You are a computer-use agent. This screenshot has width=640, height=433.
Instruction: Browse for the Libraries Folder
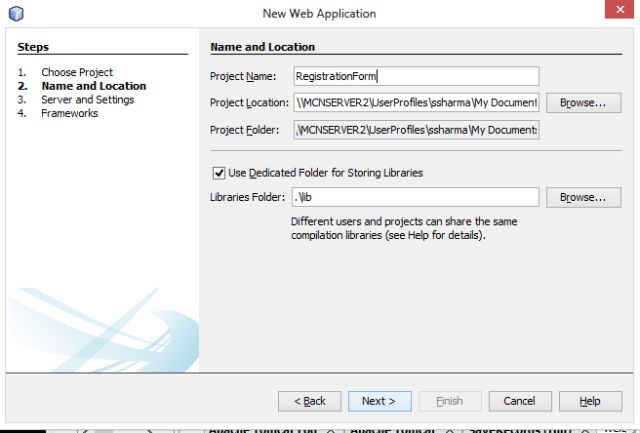click(x=584, y=197)
